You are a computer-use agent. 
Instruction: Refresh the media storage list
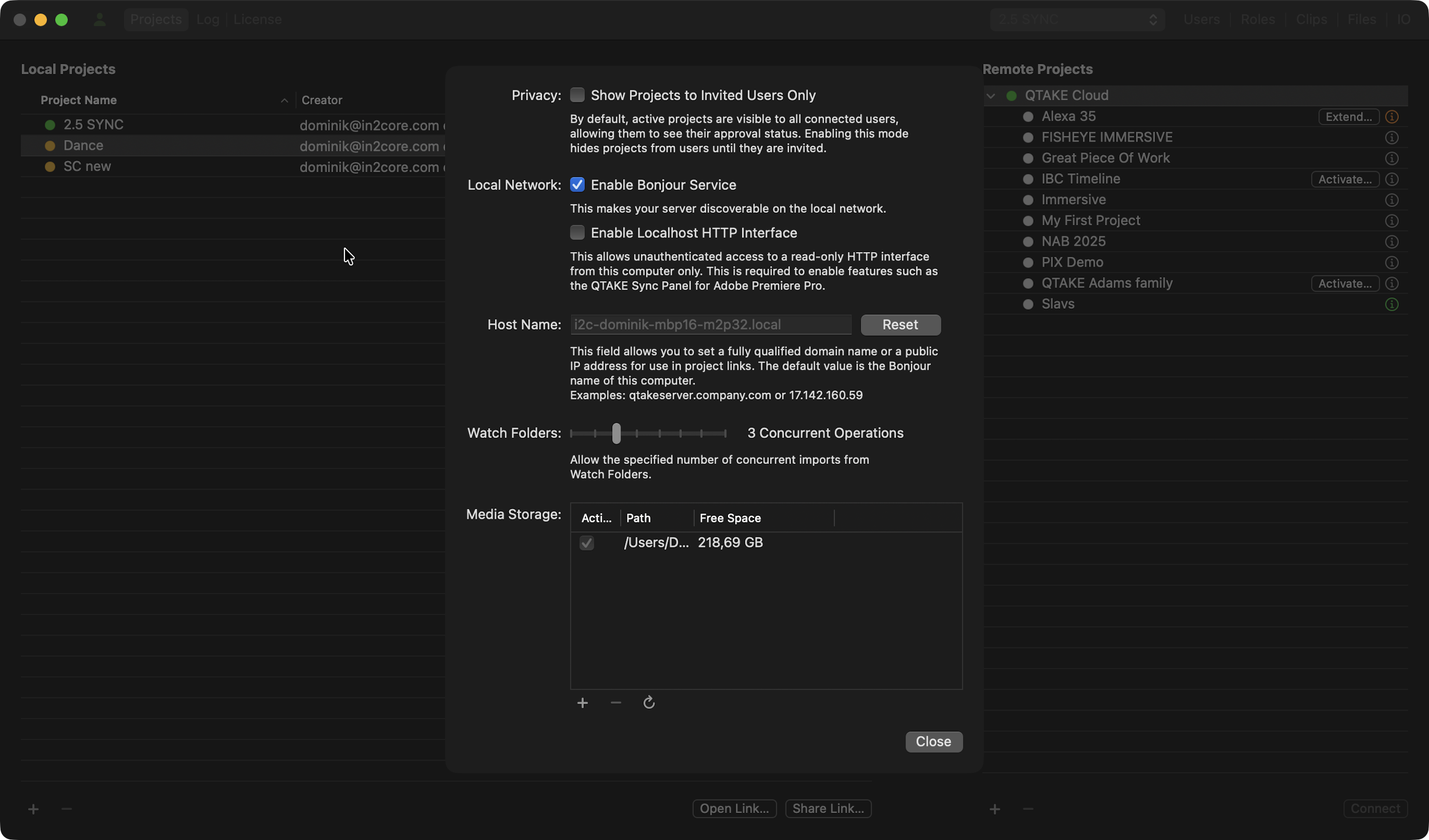(649, 704)
